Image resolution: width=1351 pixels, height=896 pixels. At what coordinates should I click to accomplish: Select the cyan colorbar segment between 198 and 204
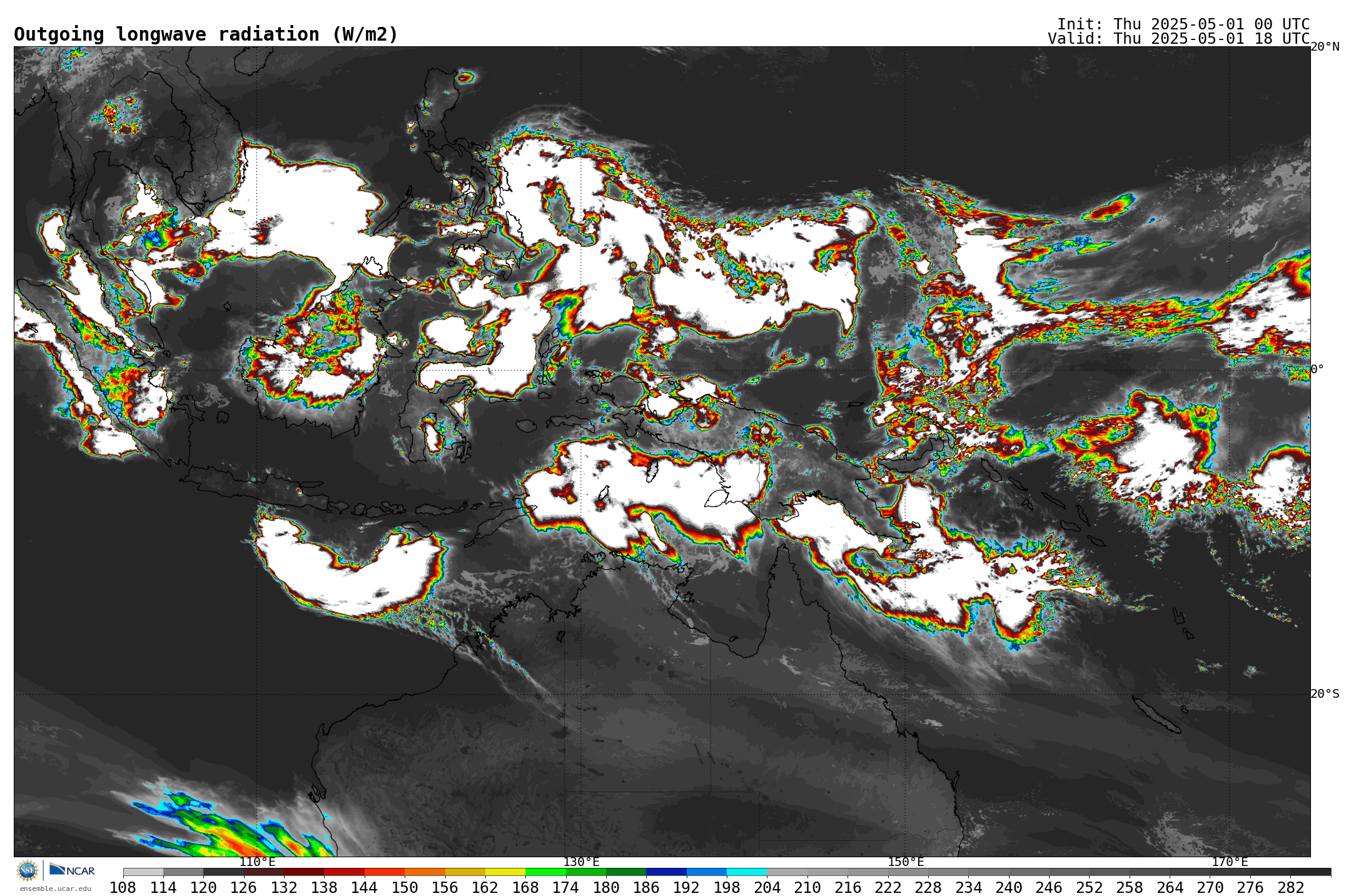click(x=747, y=872)
